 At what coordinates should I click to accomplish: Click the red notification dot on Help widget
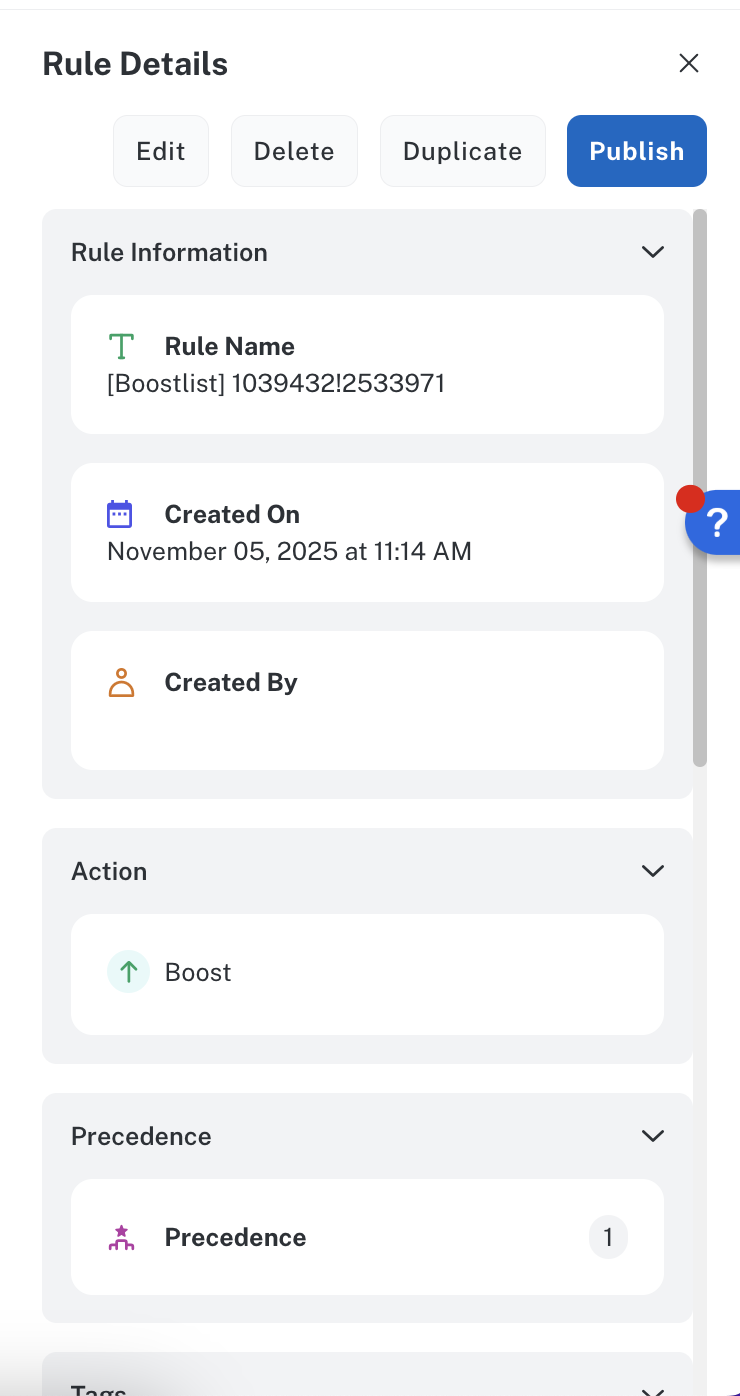pos(689,497)
